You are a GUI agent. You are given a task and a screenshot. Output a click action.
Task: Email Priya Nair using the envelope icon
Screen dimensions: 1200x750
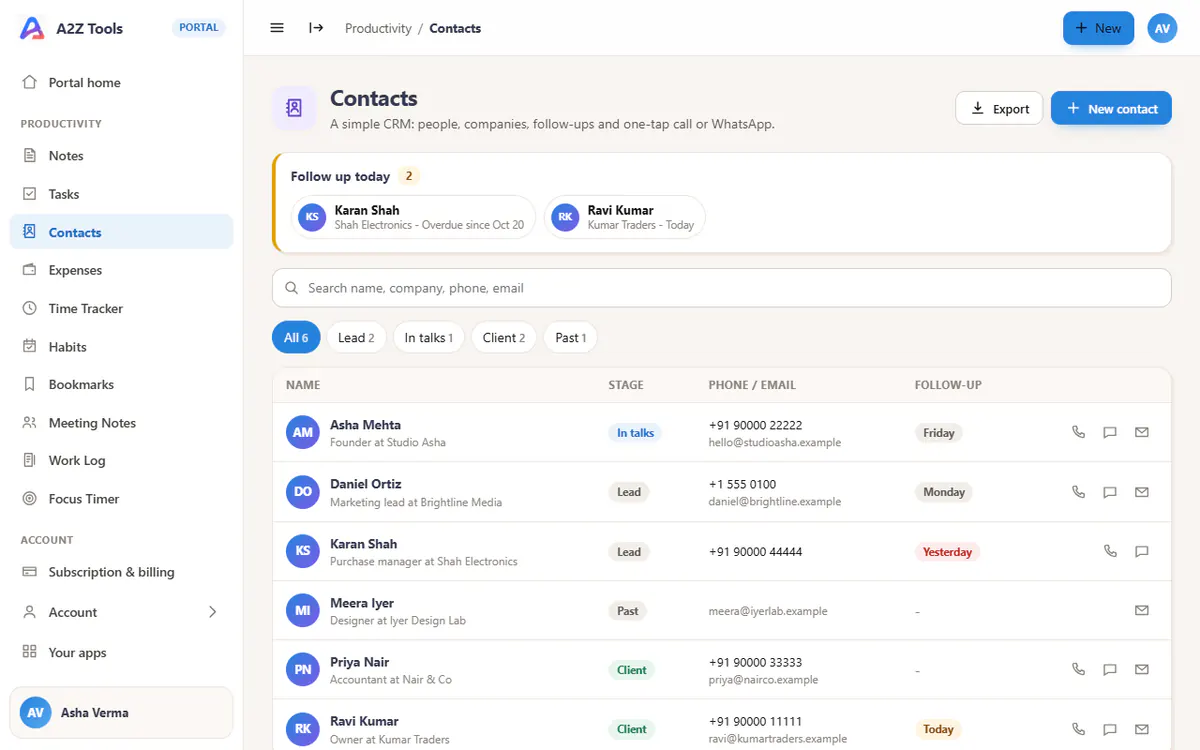[1142, 669]
